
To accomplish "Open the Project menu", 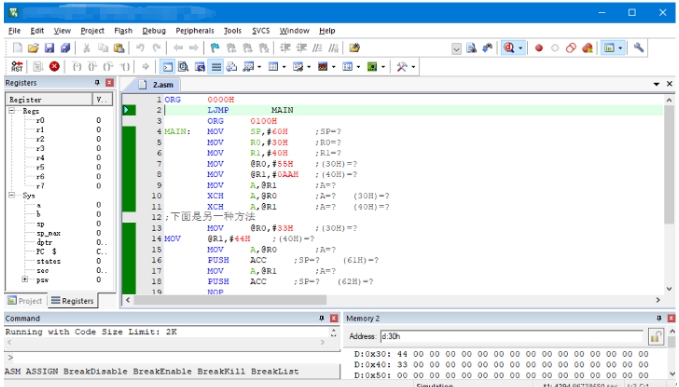I will 92,31.
